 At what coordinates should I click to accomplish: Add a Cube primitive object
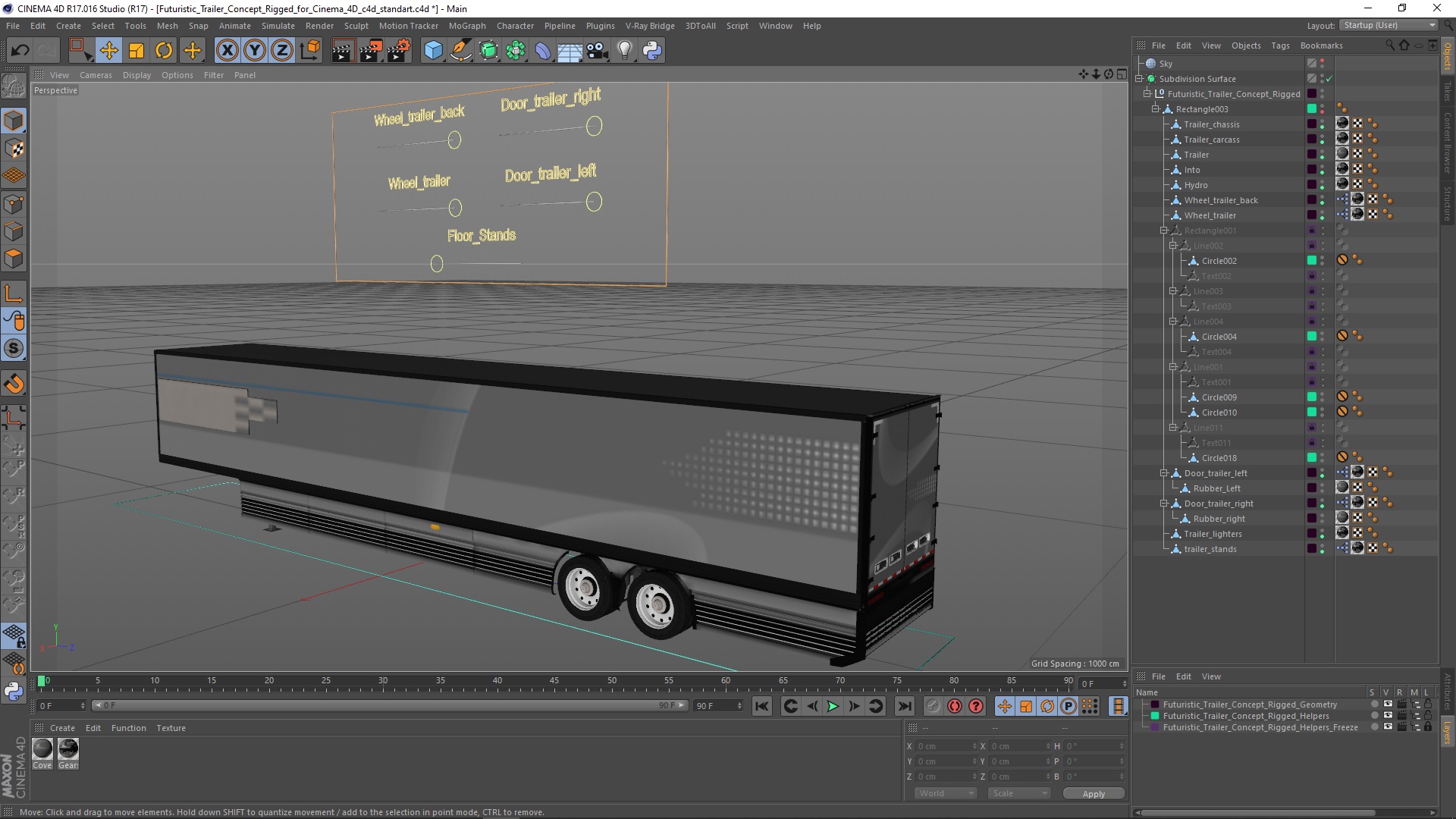(x=433, y=51)
